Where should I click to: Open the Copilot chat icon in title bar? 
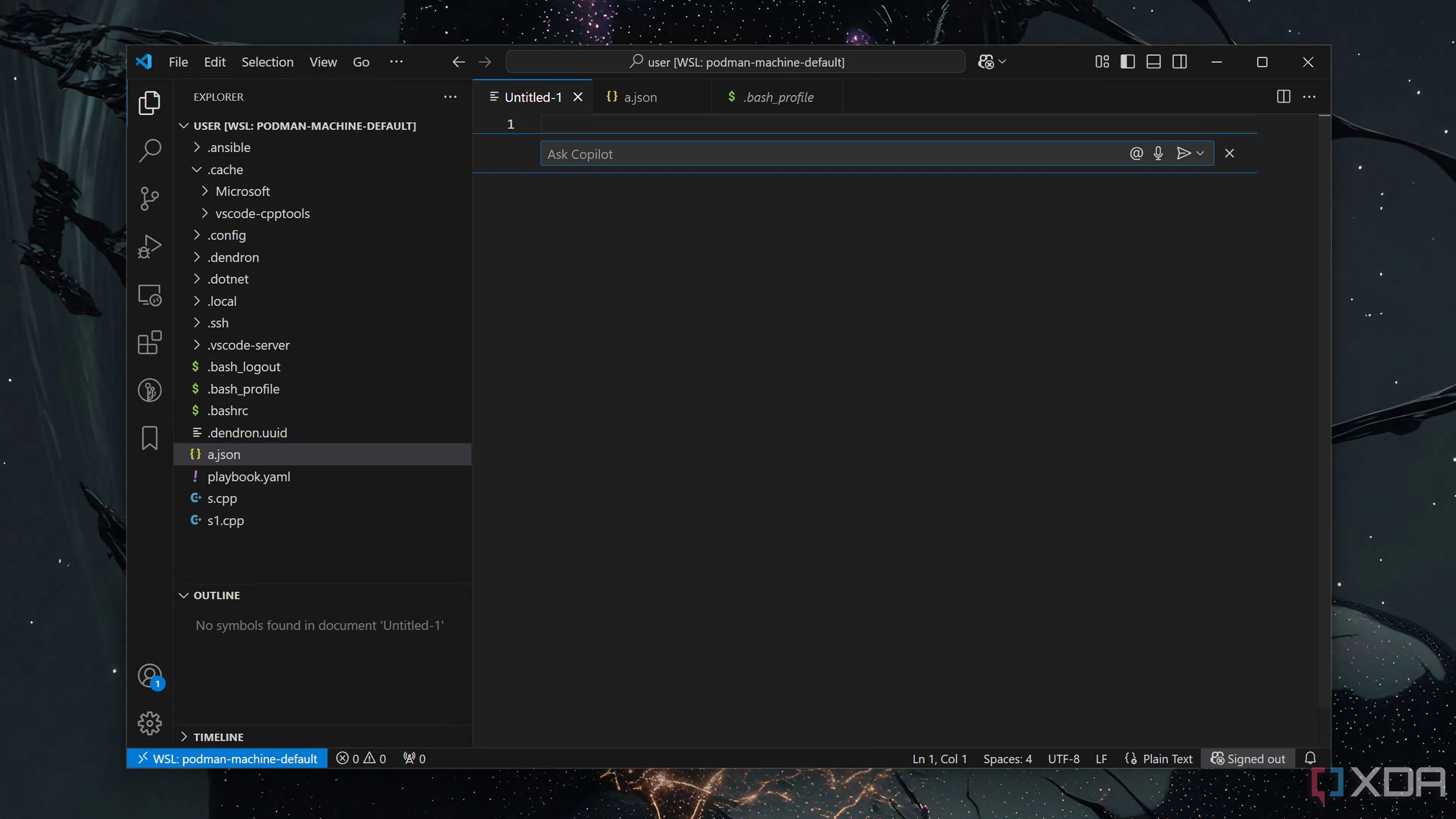coord(986,61)
